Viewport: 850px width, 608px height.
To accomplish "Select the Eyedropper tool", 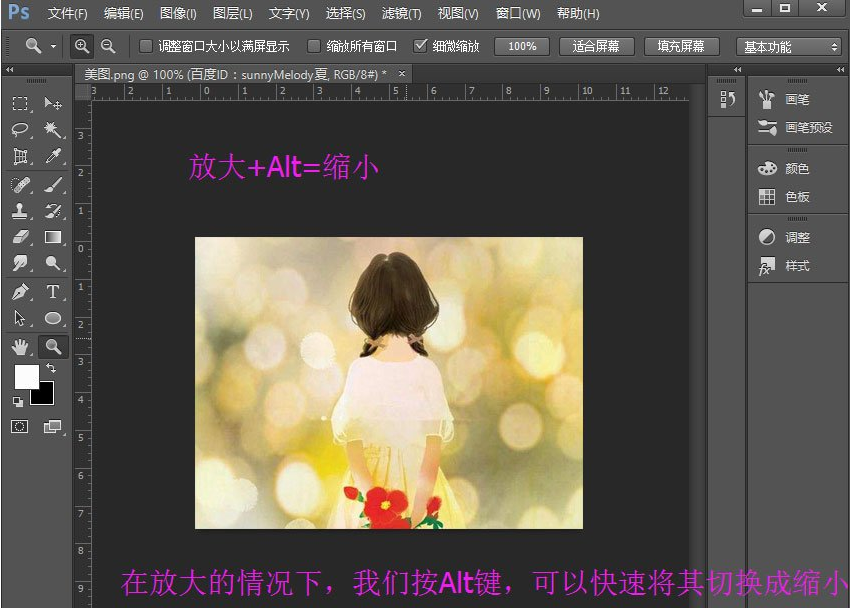I will [53, 156].
